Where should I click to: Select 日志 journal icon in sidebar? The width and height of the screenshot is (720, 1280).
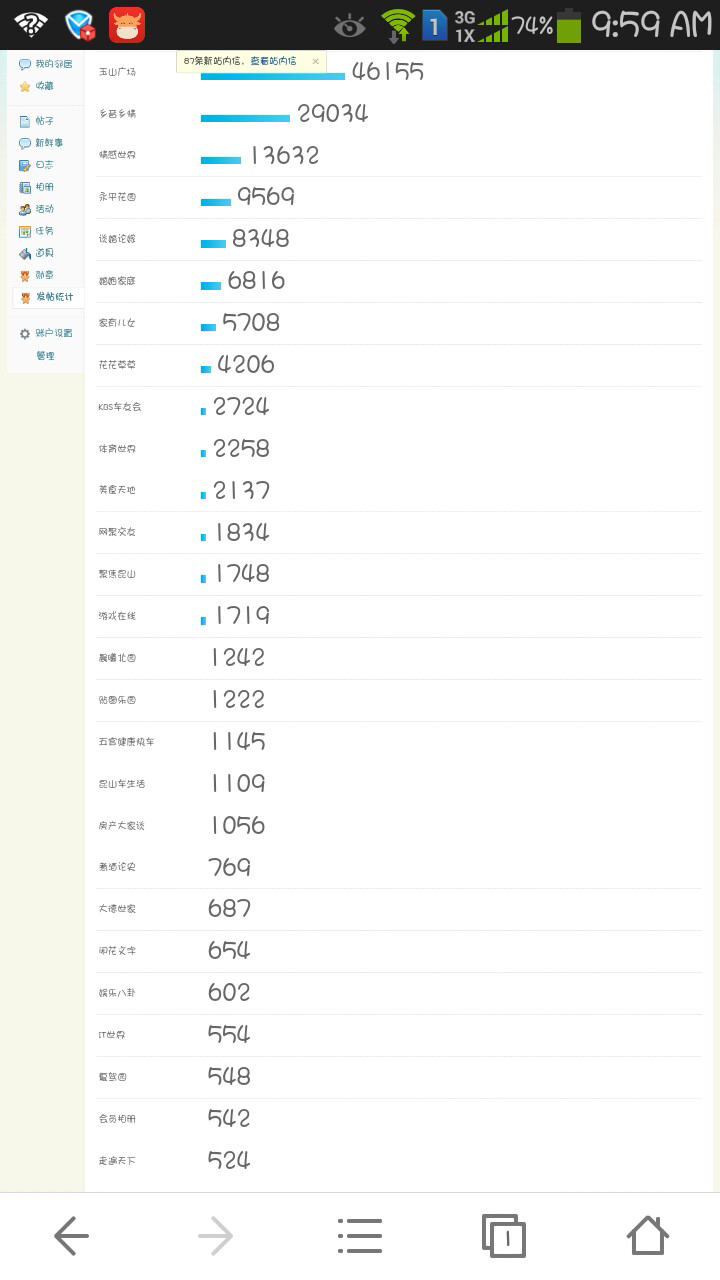coord(25,165)
